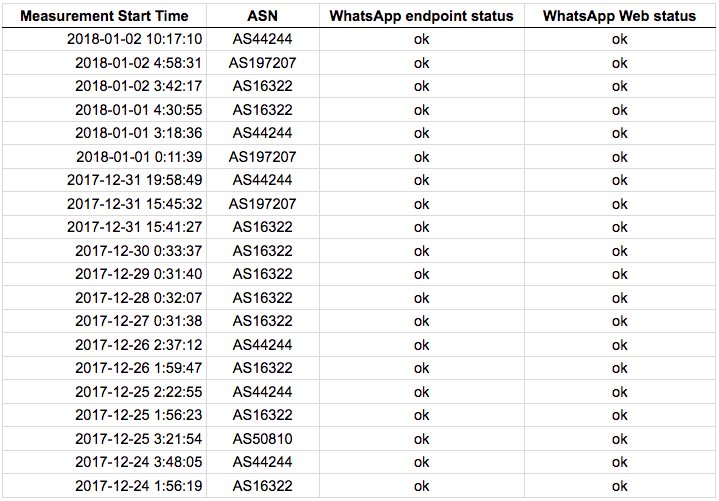The width and height of the screenshot is (719, 501).
Task: Click the WhatsApp endpoint status header
Action: pos(421,16)
